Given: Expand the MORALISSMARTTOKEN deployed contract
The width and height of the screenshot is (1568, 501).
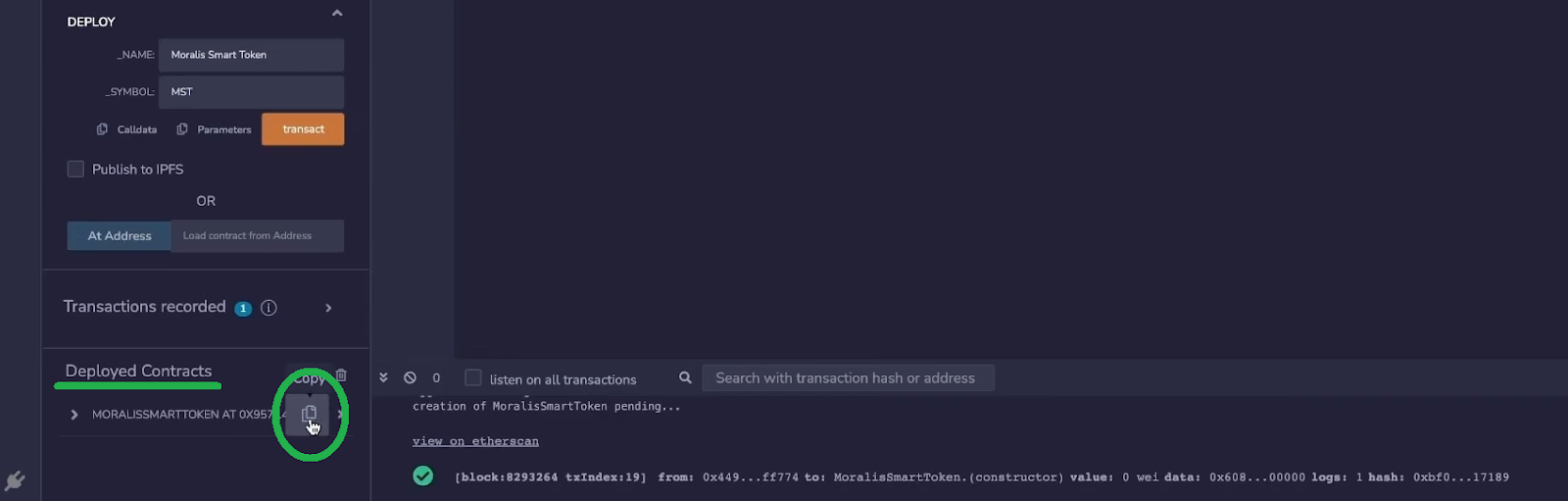Looking at the screenshot, I should click(x=74, y=415).
